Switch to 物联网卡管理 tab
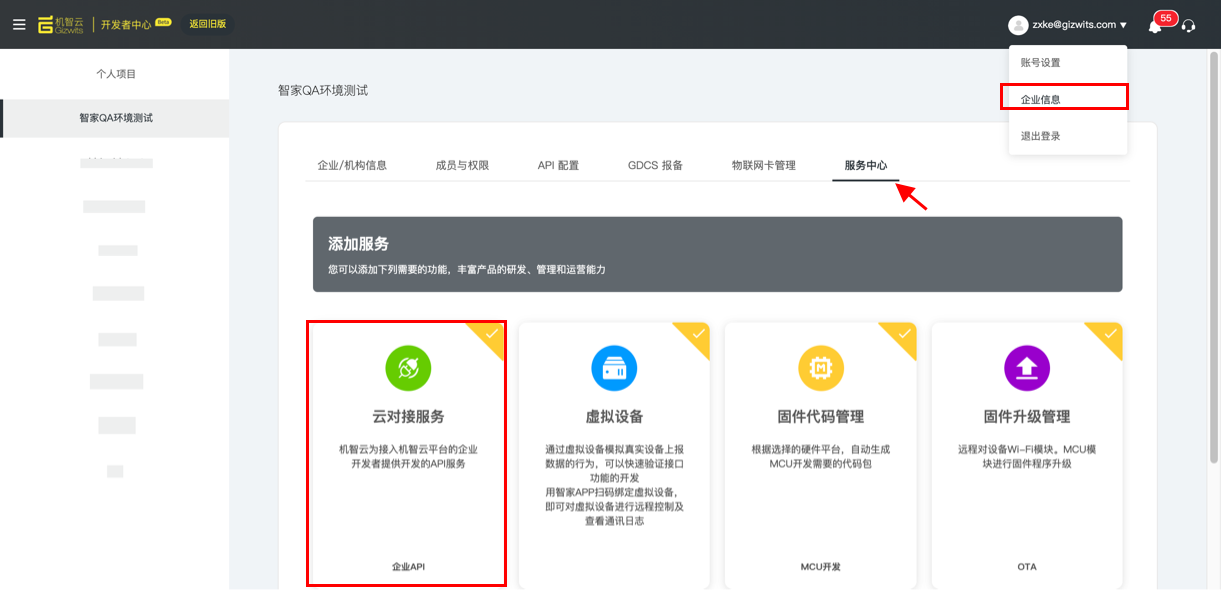 (764, 165)
